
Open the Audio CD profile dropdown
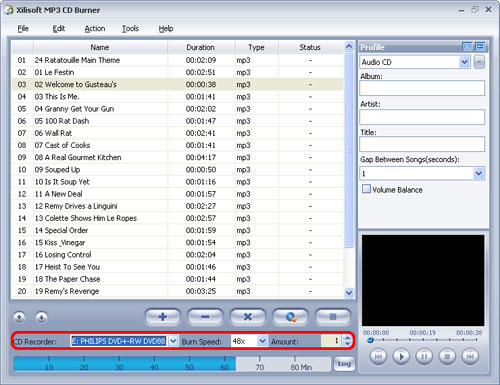(x=464, y=62)
